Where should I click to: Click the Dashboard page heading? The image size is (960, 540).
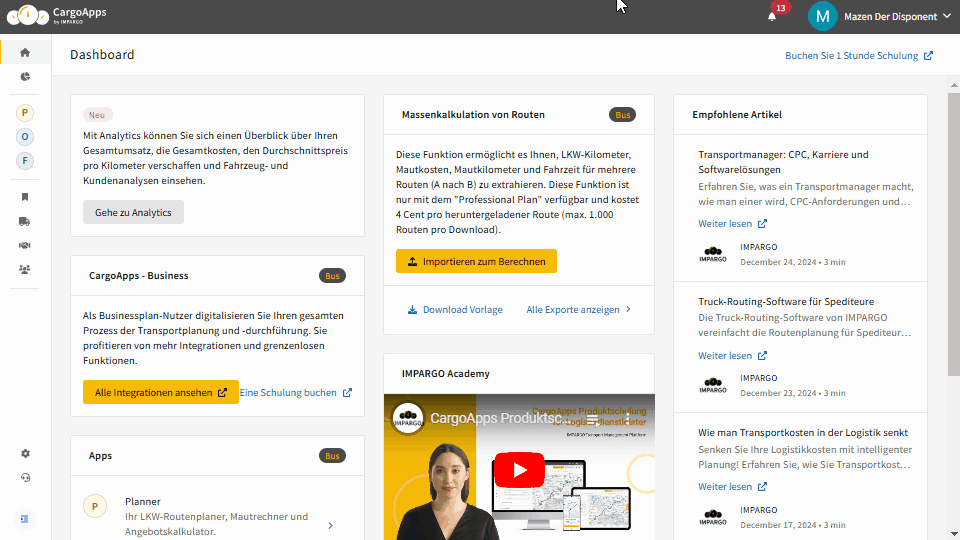coord(102,54)
